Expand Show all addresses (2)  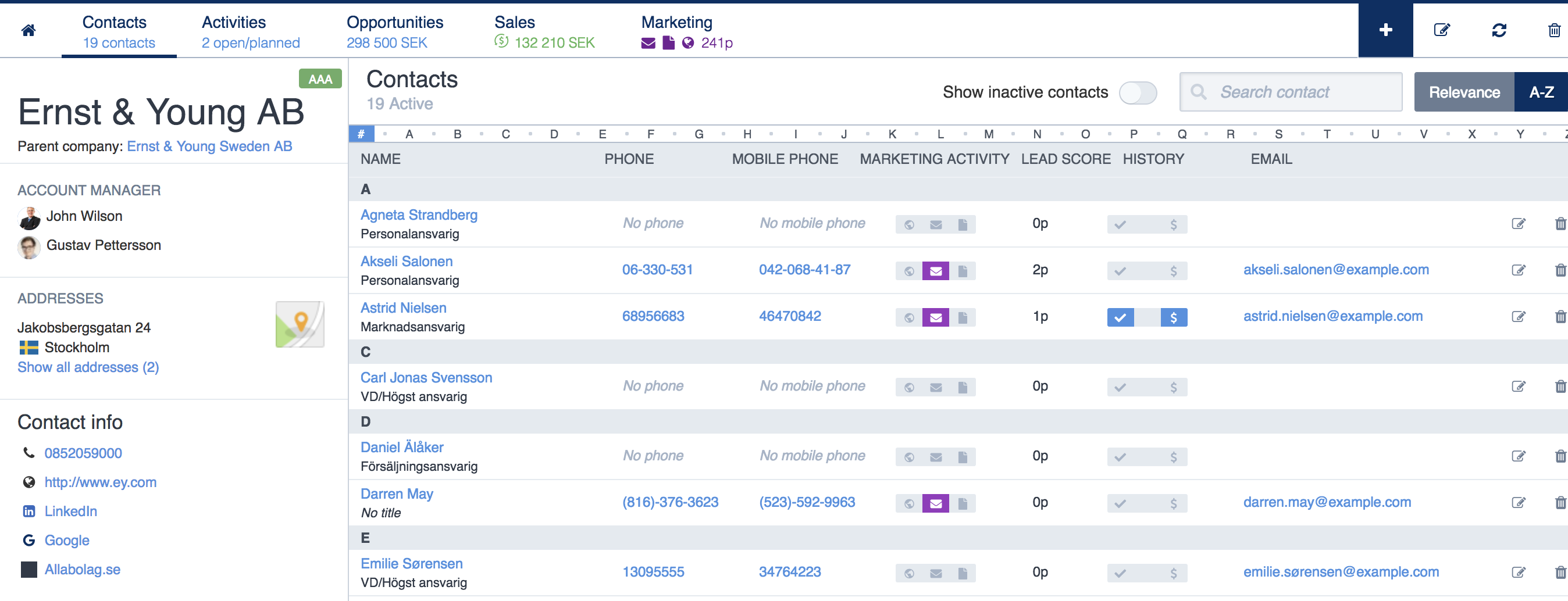(x=88, y=367)
